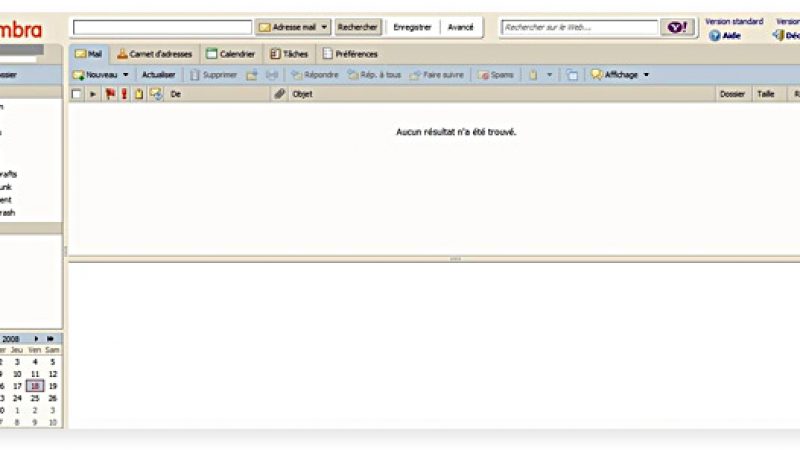Sort by message status column icon

point(156,94)
